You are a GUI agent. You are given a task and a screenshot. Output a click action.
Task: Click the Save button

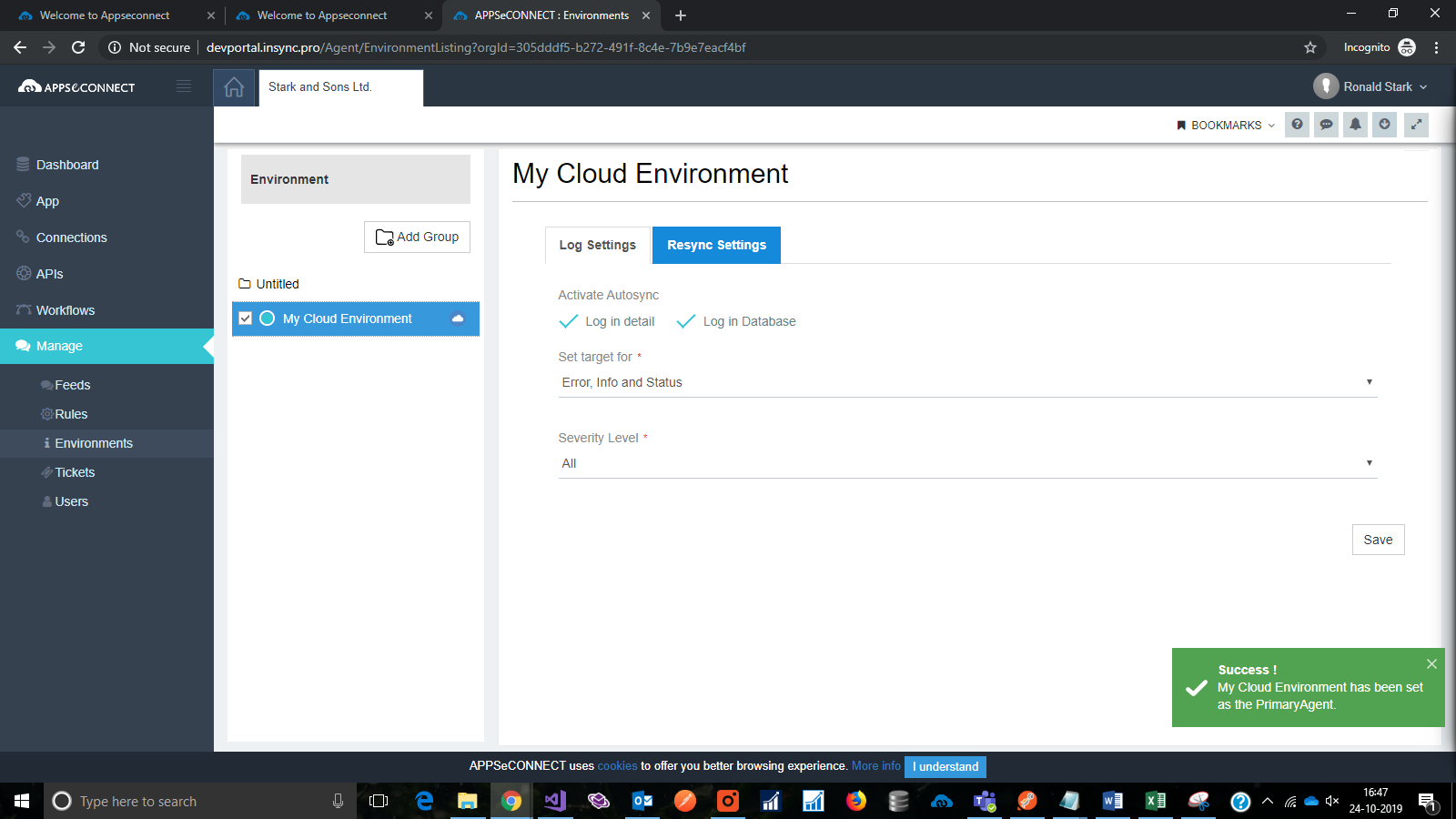tap(1378, 540)
